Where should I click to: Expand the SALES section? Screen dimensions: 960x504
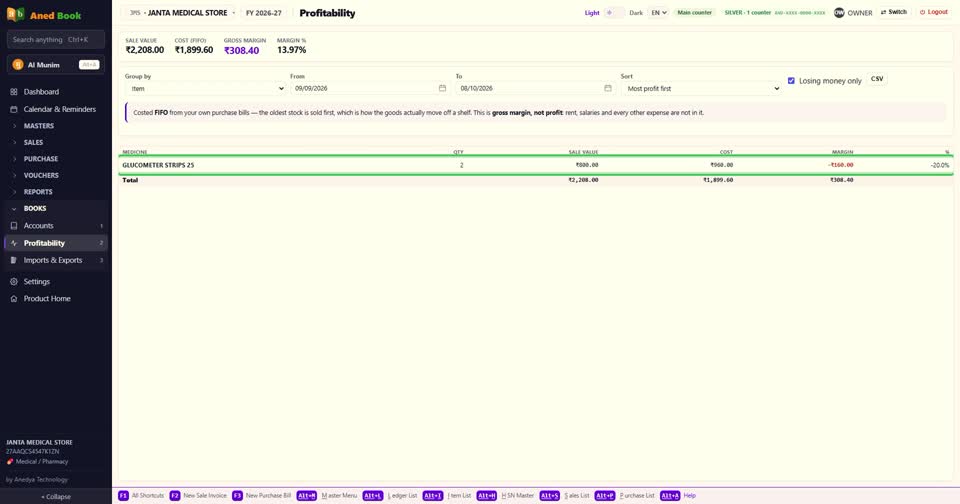[33, 142]
